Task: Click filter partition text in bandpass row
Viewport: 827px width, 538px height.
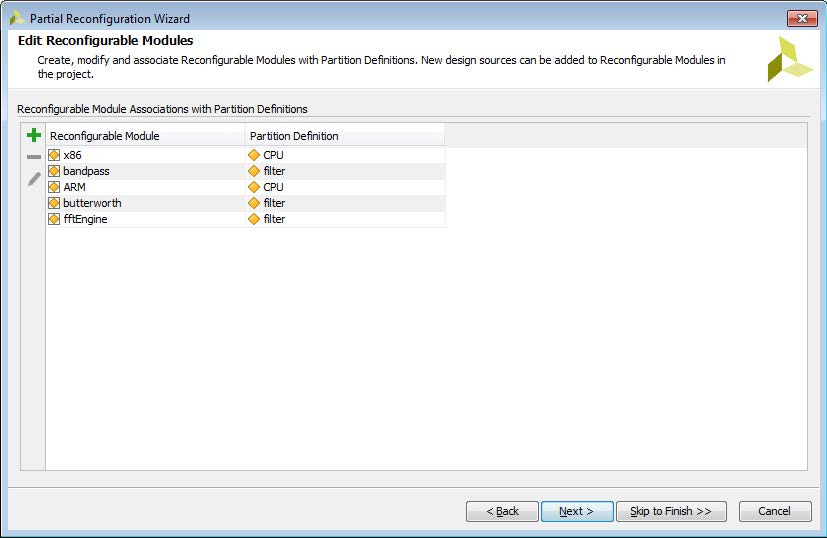Action: [x=274, y=171]
